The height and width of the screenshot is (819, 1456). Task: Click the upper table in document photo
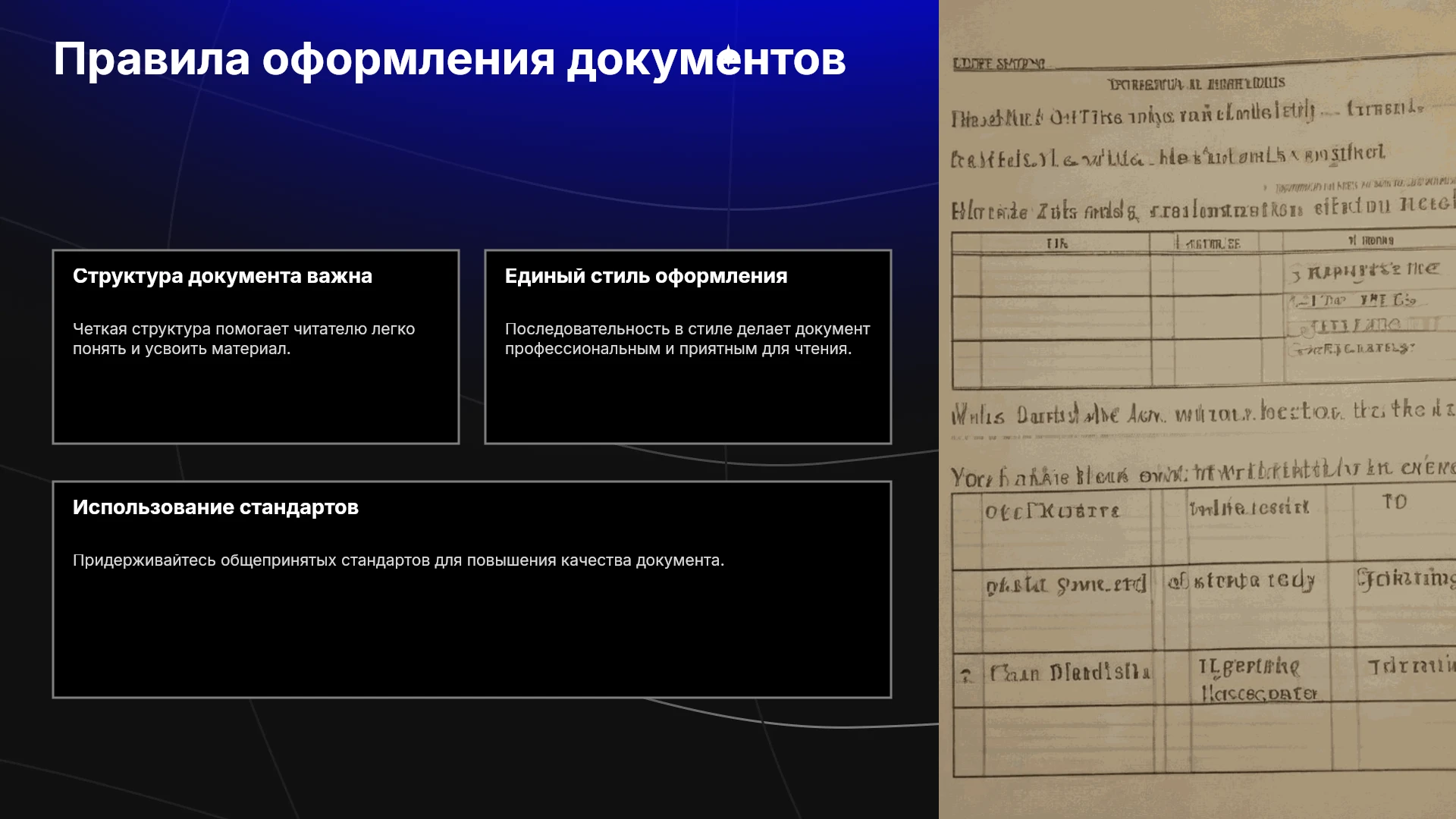(1203, 309)
